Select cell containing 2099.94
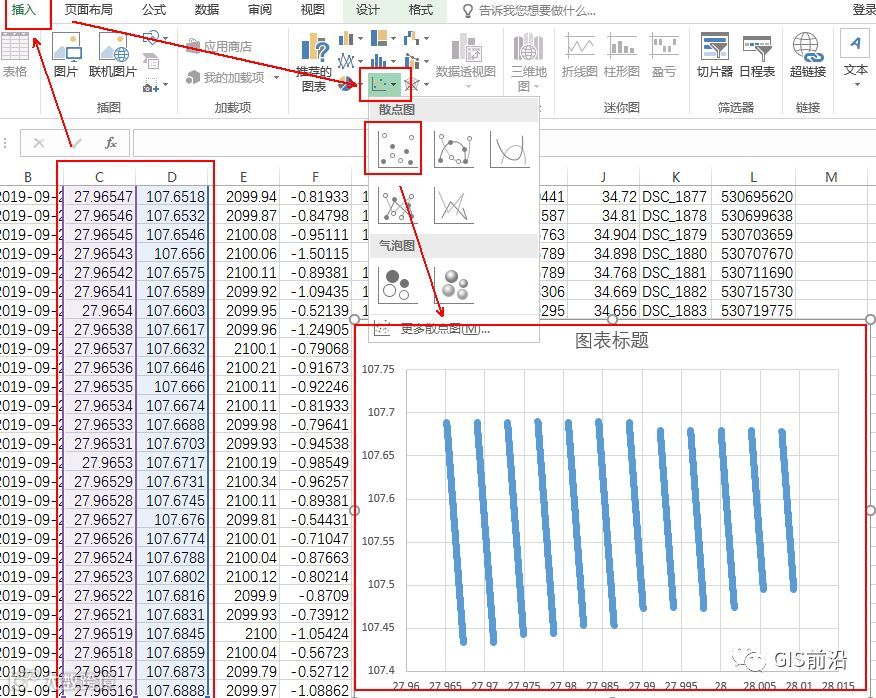 coord(244,196)
